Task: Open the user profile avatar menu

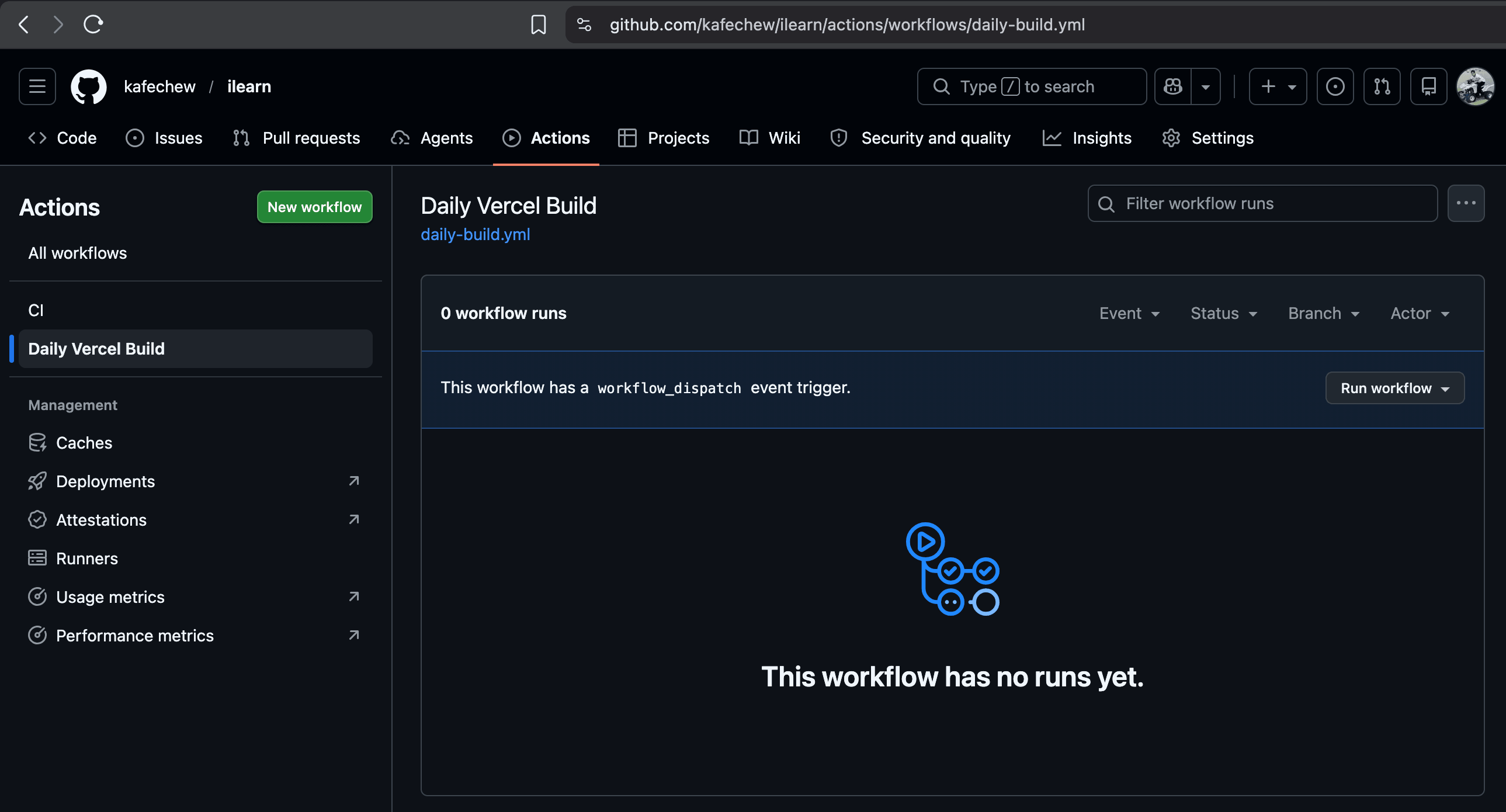Action: tap(1476, 86)
